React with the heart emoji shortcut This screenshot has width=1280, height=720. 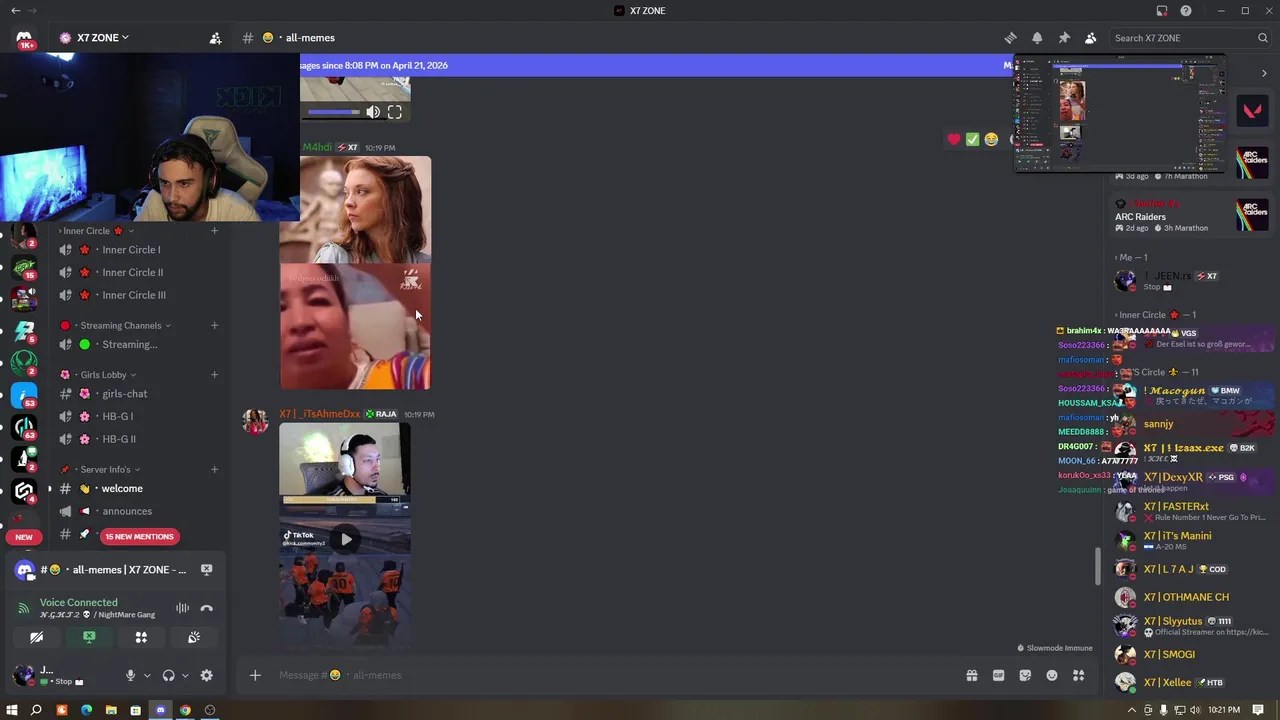pyautogui.click(x=954, y=140)
